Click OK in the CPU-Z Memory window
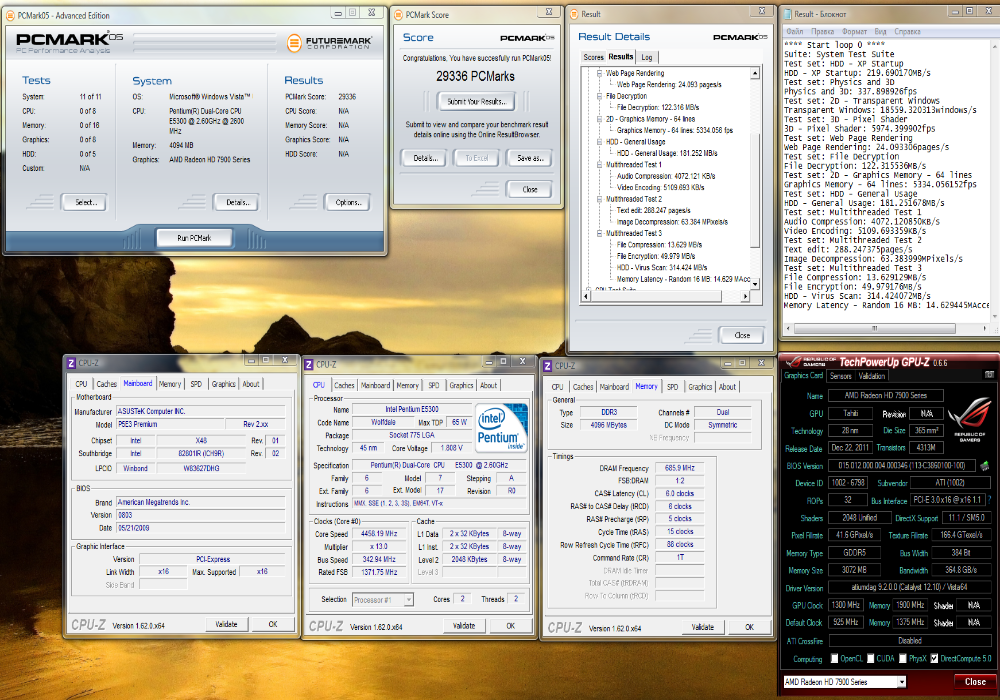The height and width of the screenshot is (700, 1000). click(749, 627)
